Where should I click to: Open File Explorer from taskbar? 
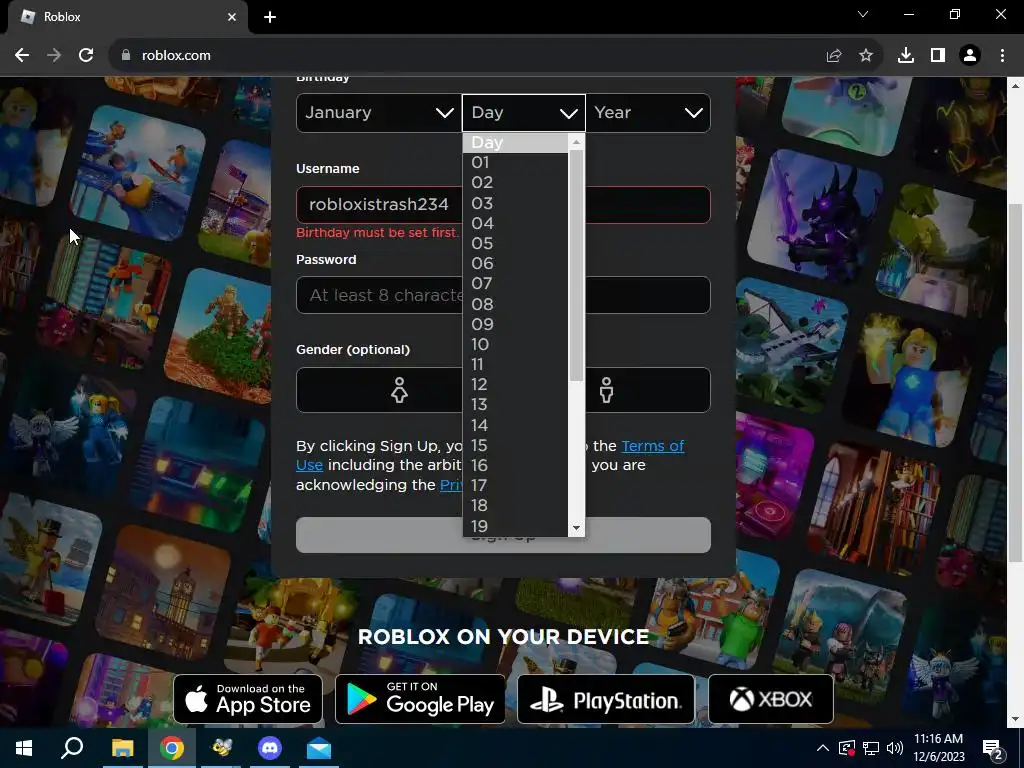tap(122, 748)
